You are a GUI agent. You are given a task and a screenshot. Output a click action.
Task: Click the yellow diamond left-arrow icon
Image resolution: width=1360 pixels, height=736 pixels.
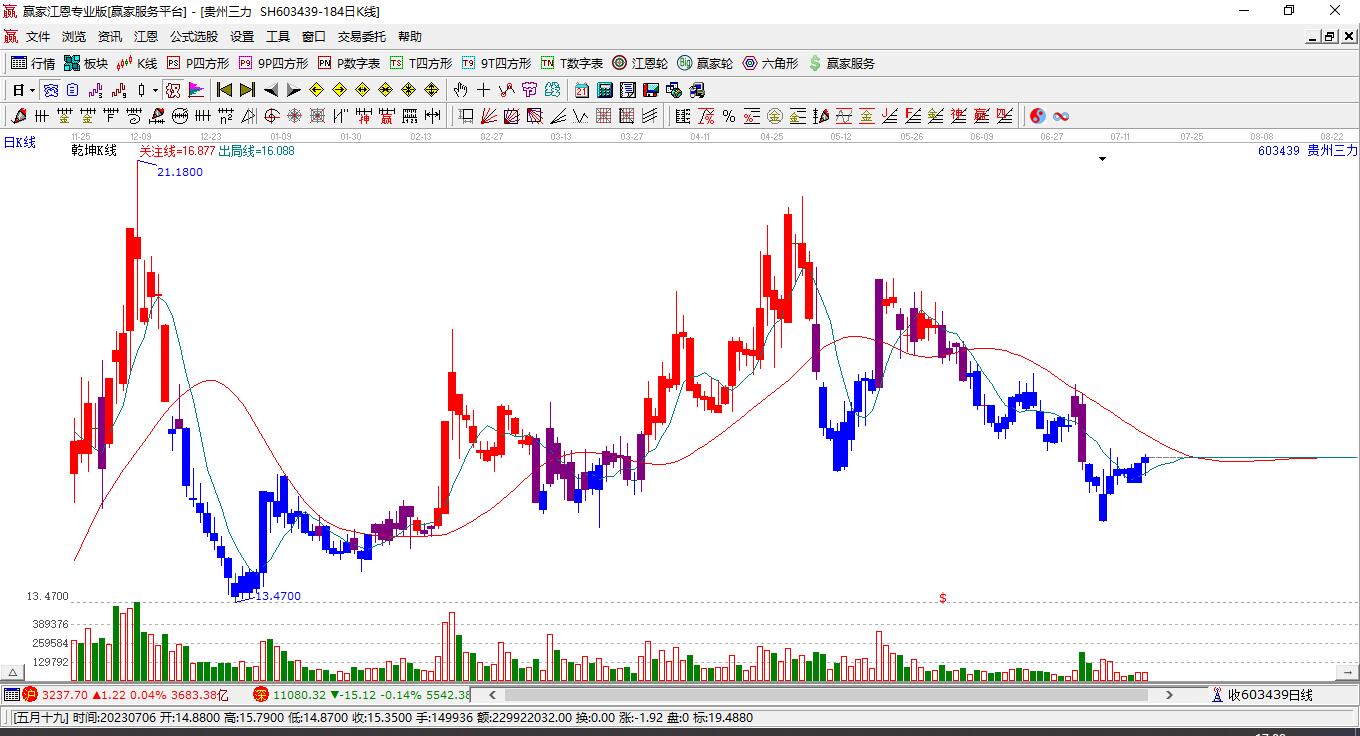(x=317, y=90)
